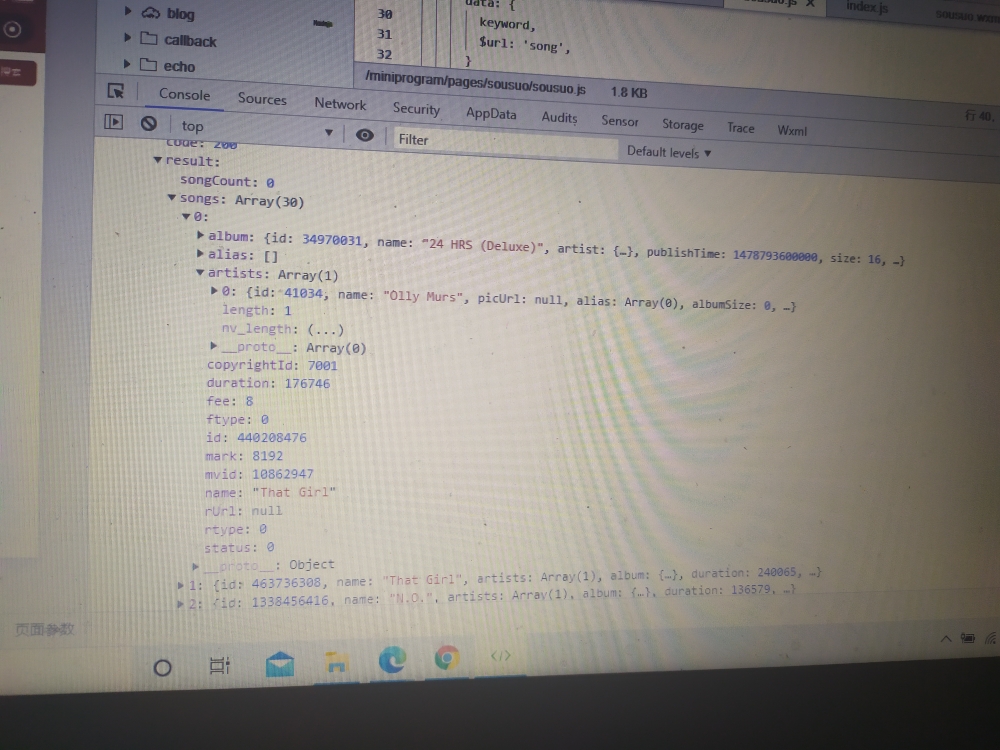Image resolution: width=1000 pixels, height=750 pixels.
Task: Open the Audits tab
Action: pyautogui.click(x=559, y=117)
